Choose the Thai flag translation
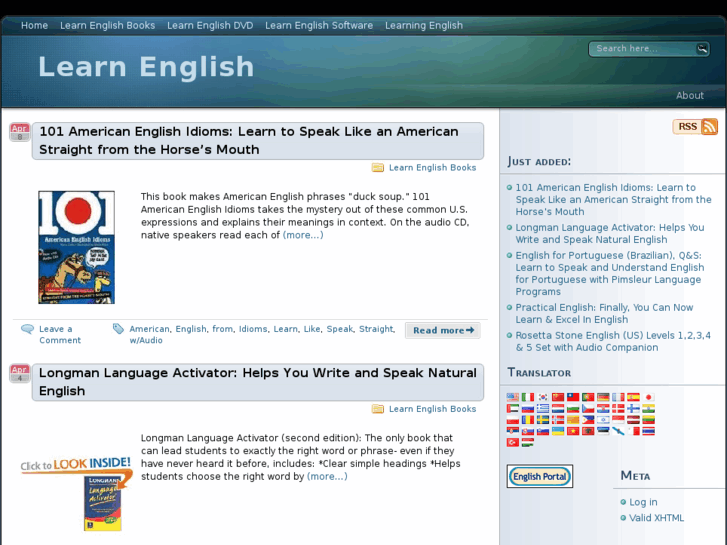Screen dimensions: 727x545 pos(648,431)
